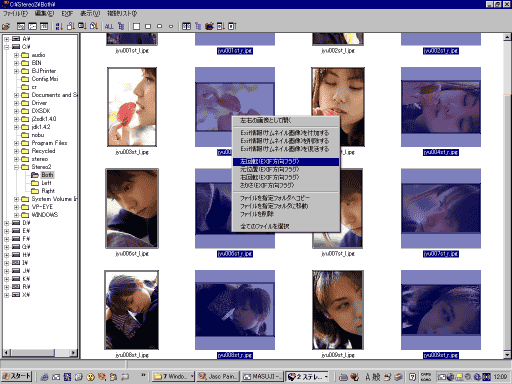
Task: Click the ALL toolbar icon
Action: (109, 26)
